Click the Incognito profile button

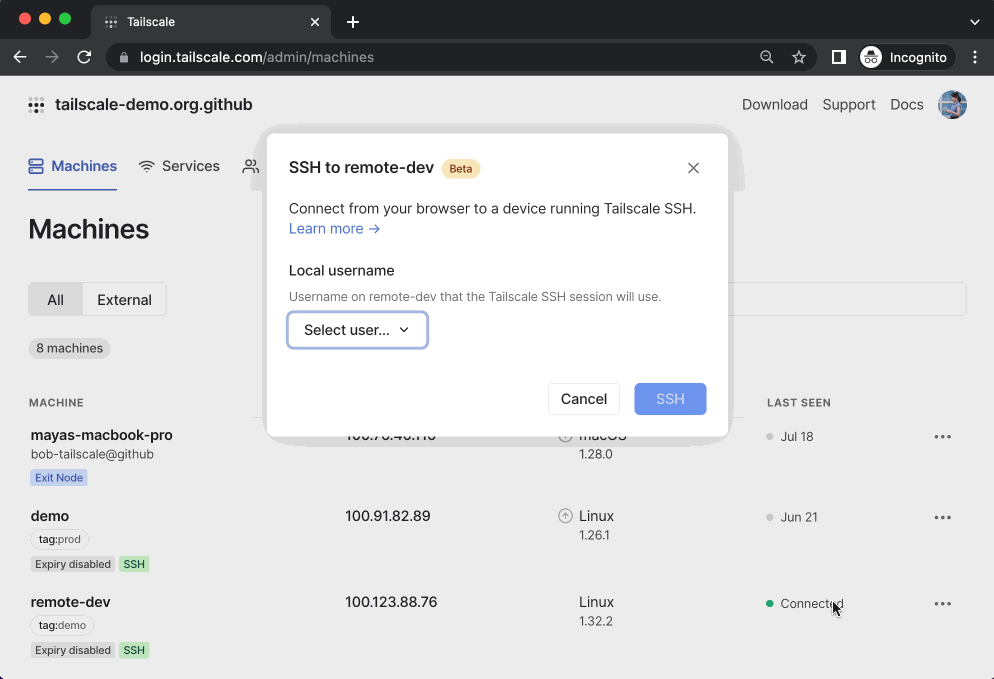click(907, 57)
